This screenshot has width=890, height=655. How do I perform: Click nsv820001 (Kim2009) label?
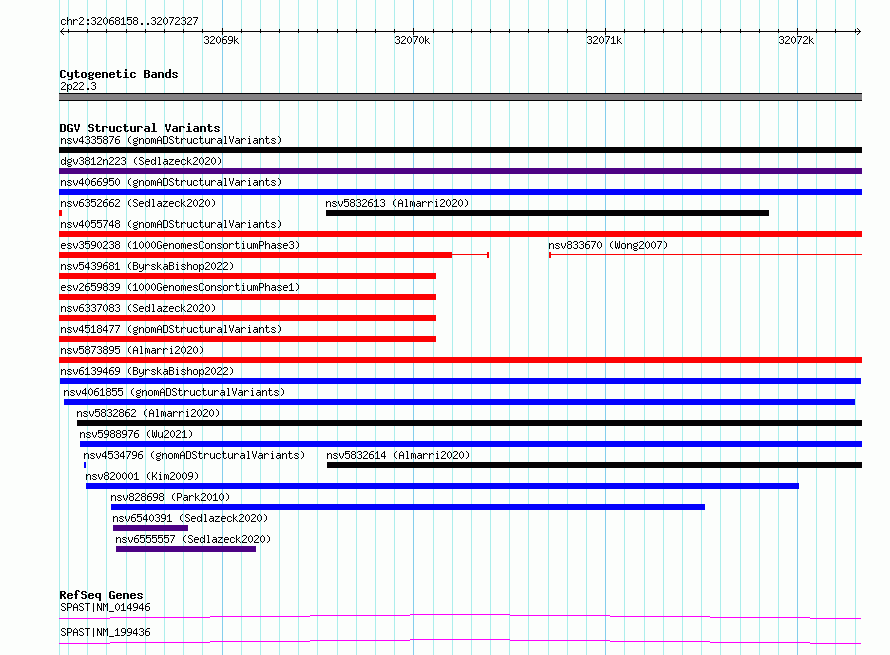(x=142, y=476)
